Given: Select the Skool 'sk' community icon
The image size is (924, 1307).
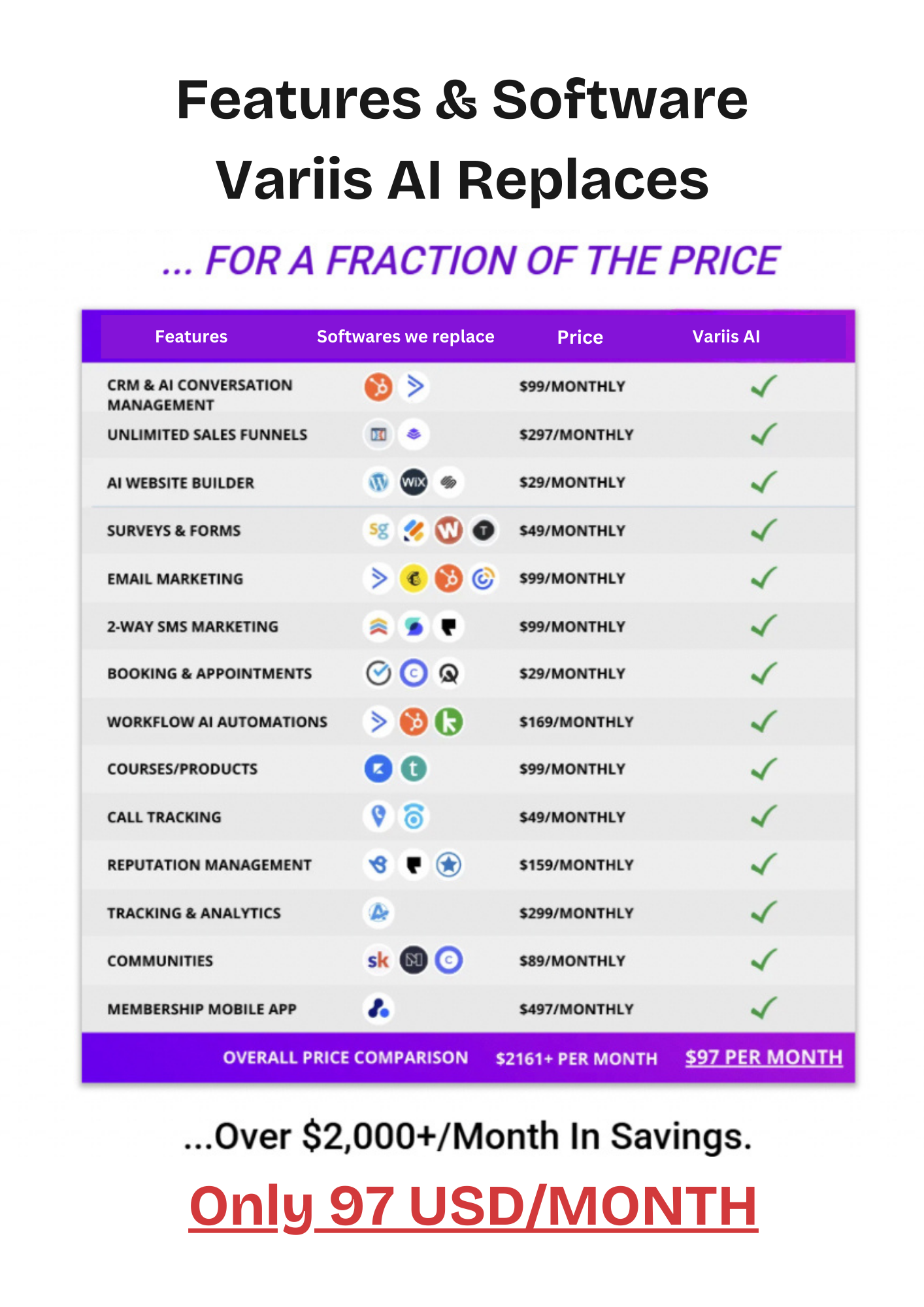Looking at the screenshot, I should tap(378, 960).
